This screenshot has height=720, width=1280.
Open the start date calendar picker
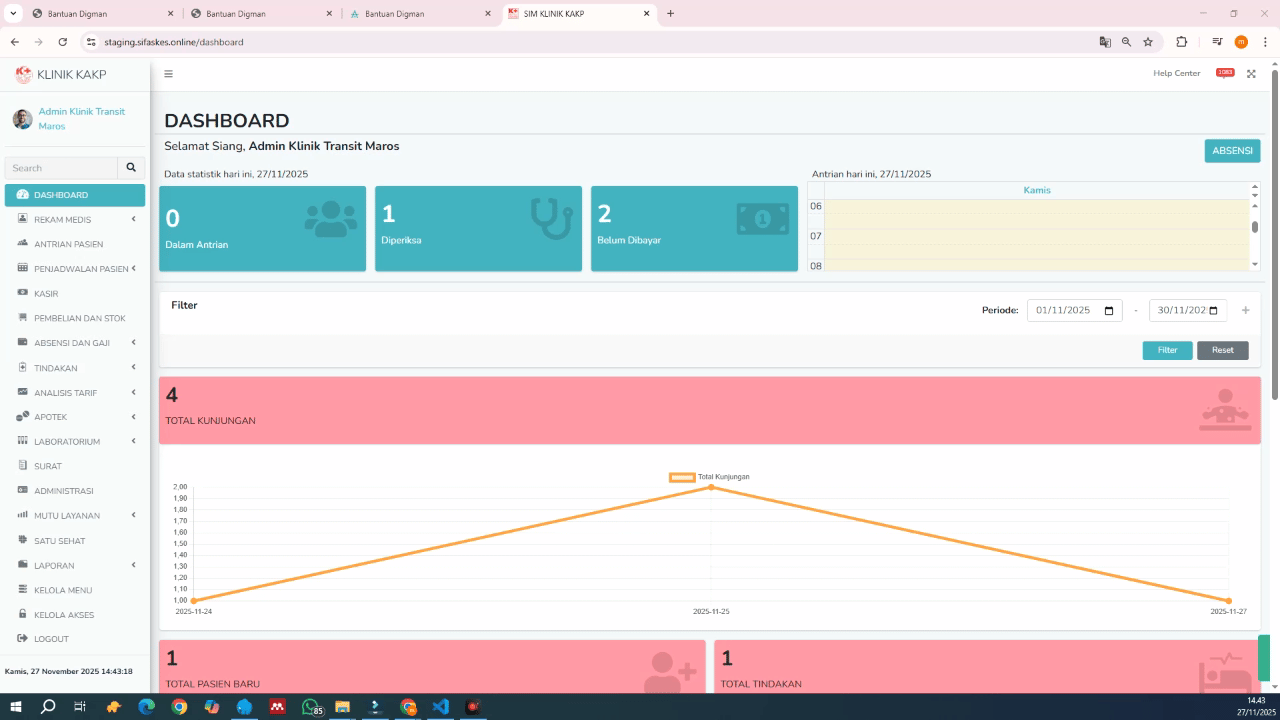click(x=1108, y=311)
